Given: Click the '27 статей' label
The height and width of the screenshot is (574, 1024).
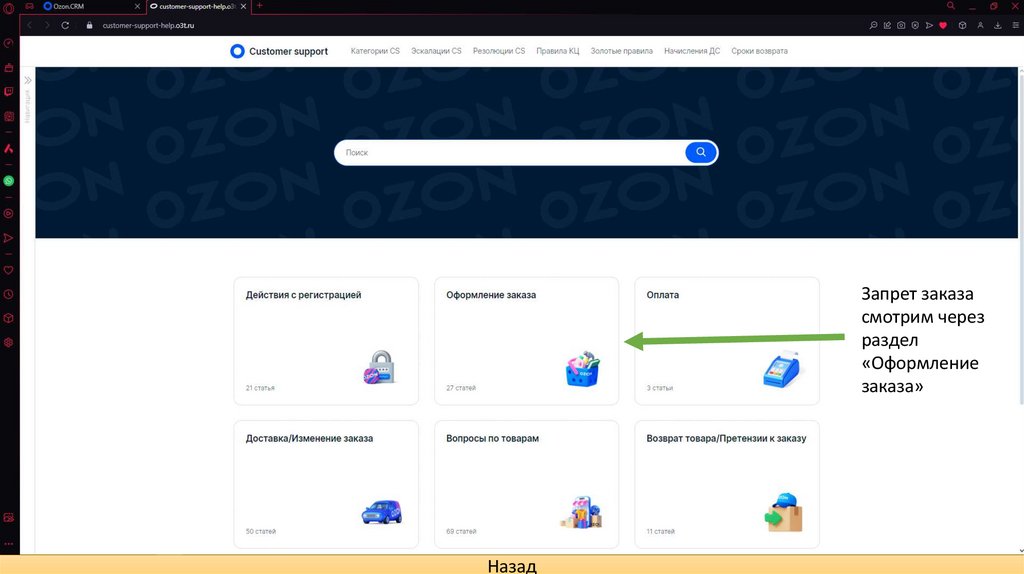Looking at the screenshot, I should click(461, 388).
